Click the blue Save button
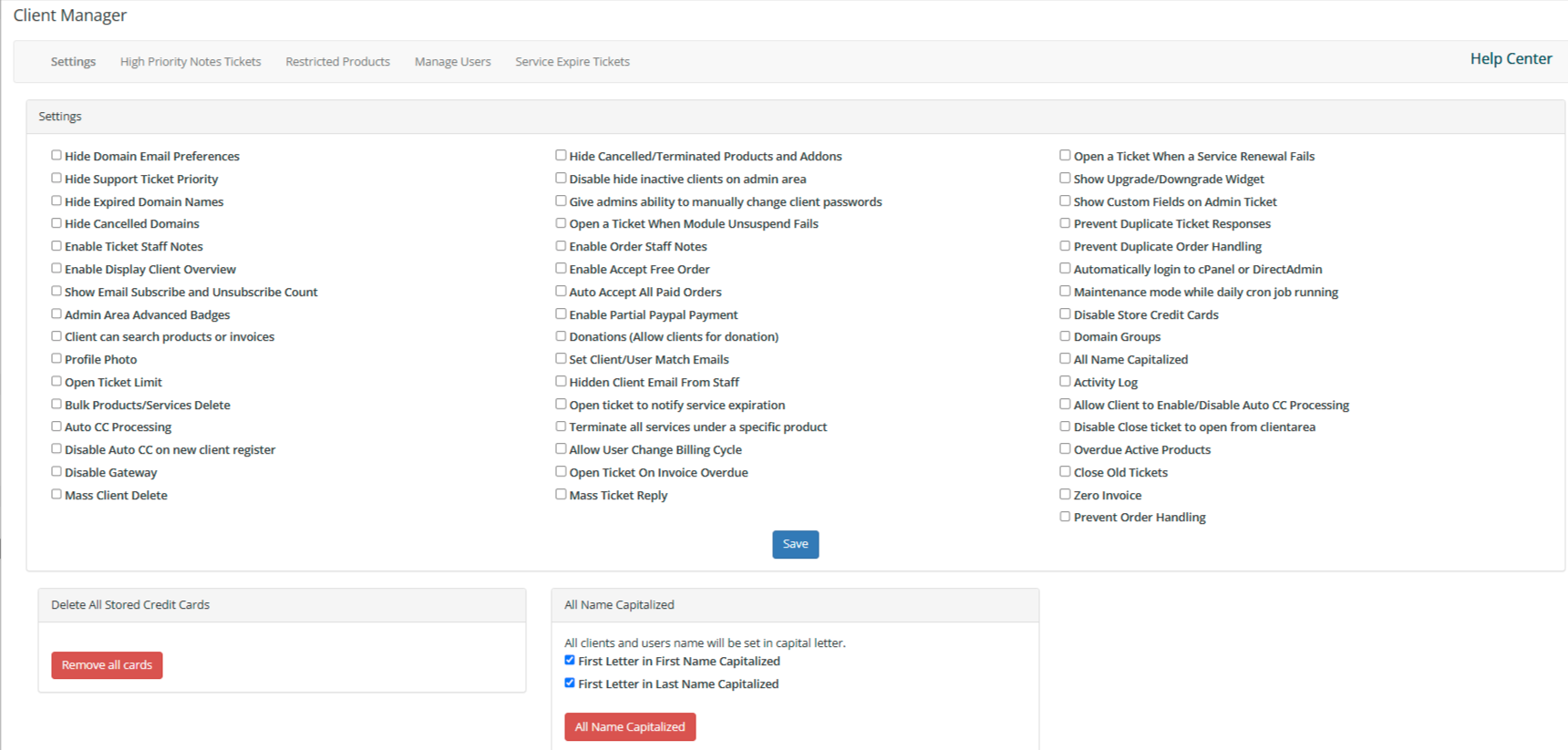The height and width of the screenshot is (750, 1568). click(795, 544)
